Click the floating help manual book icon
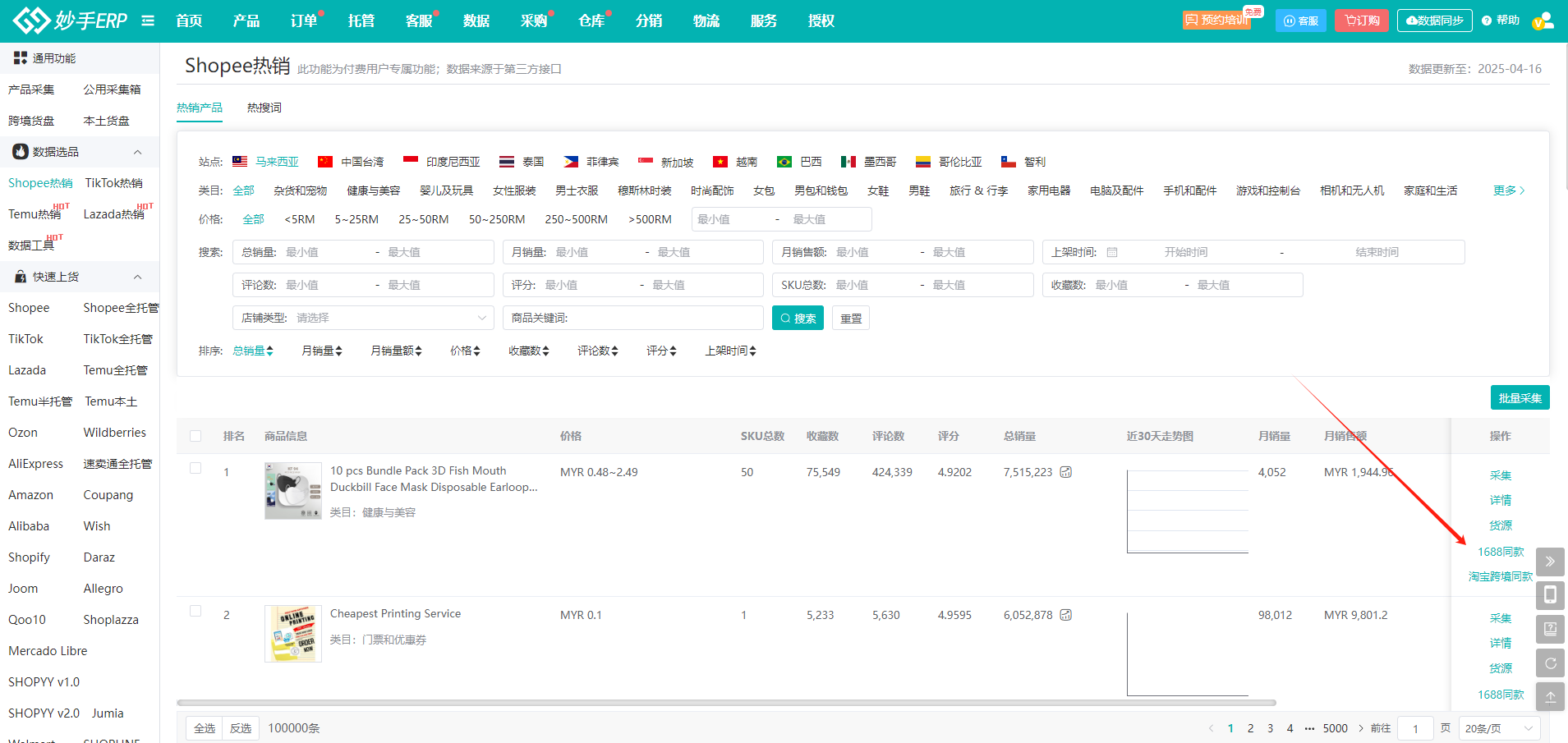The height and width of the screenshot is (743, 1568). point(1550,629)
